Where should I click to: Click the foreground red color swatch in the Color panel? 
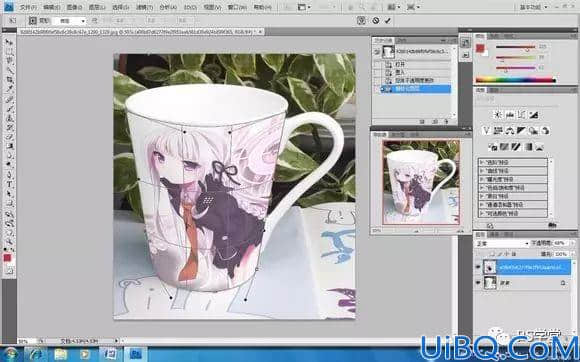(480, 48)
